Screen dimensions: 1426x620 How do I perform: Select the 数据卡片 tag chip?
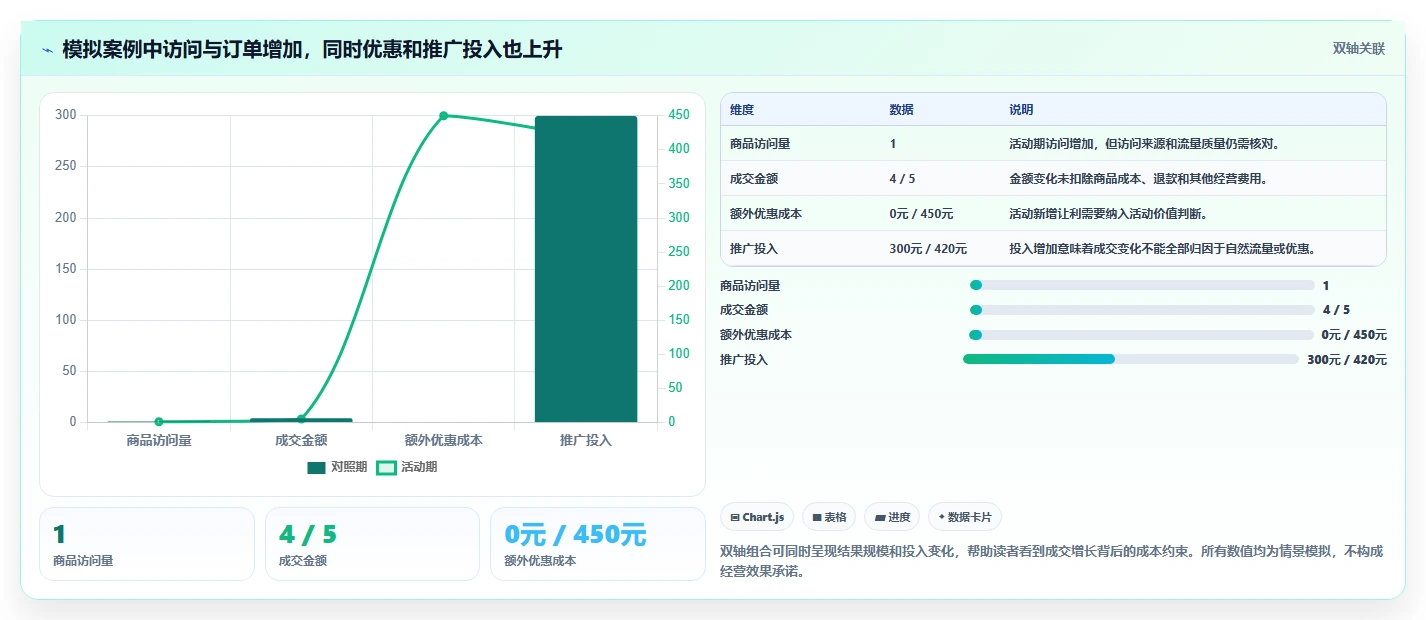click(965, 517)
